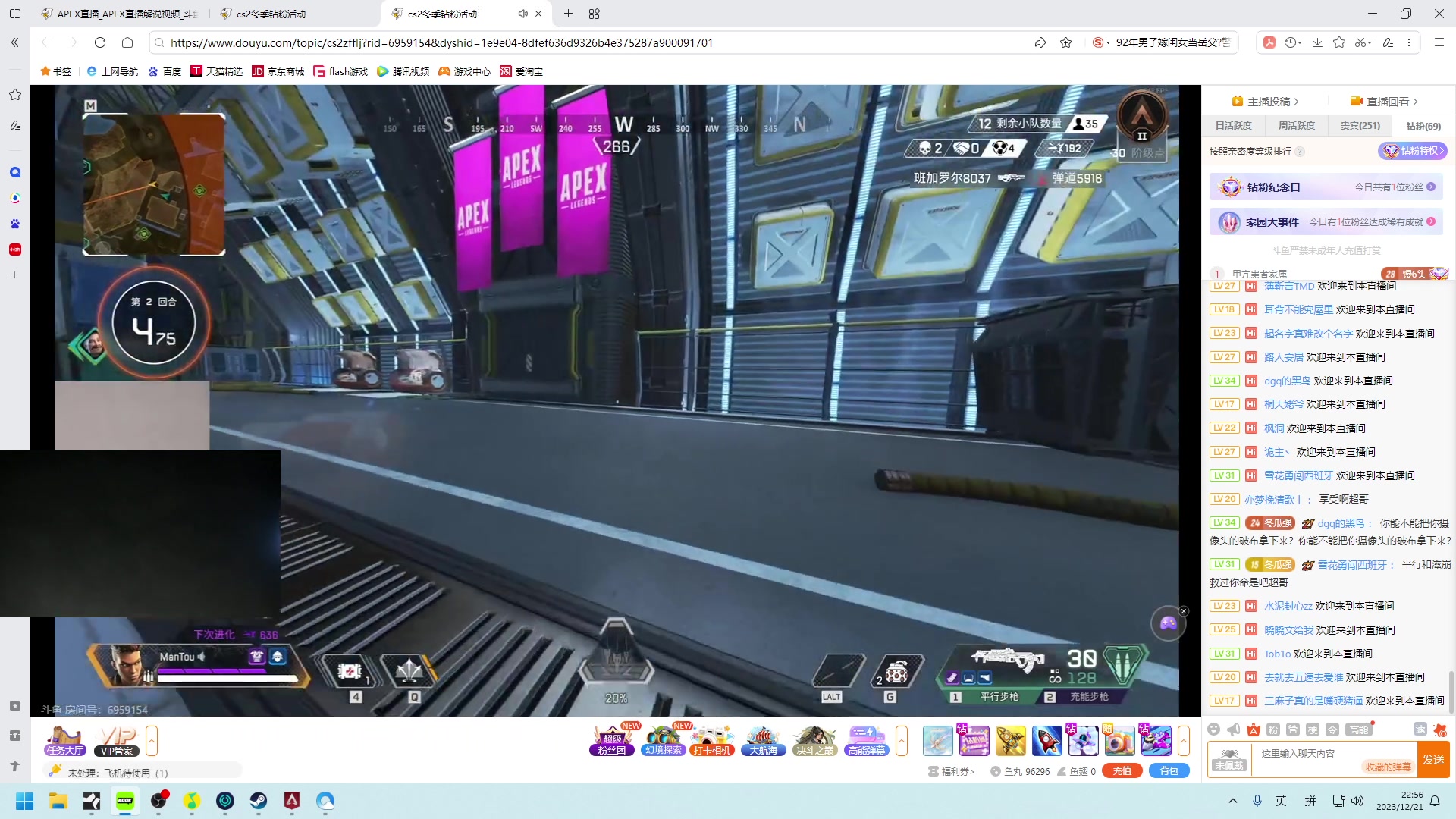This screenshot has height=819, width=1456.
Task: Go to the browser home page
Action: (127, 42)
